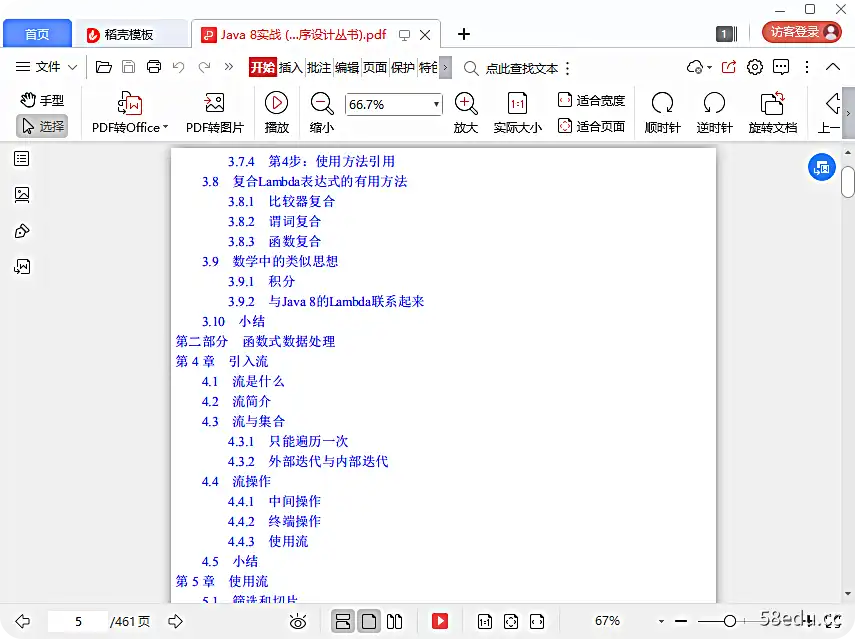Collapse the ribbon with up chevron

833,67
